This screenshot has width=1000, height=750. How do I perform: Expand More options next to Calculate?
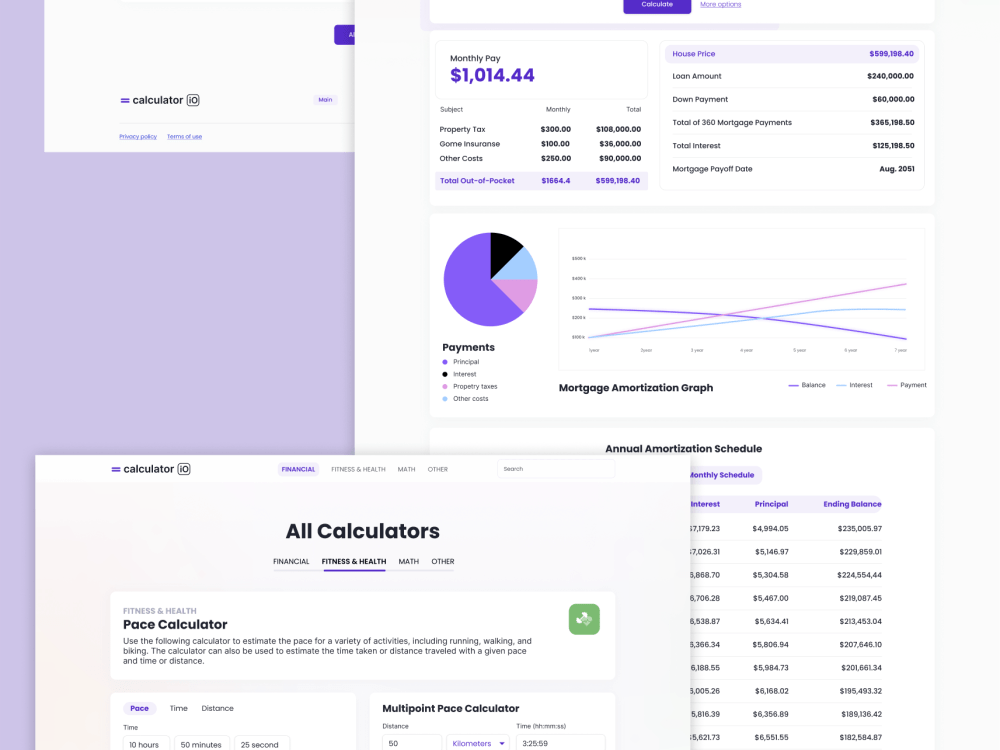coord(720,4)
